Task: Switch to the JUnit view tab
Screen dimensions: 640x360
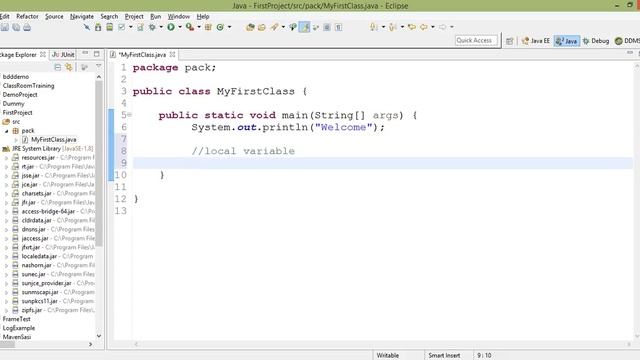Action: (x=63, y=54)
